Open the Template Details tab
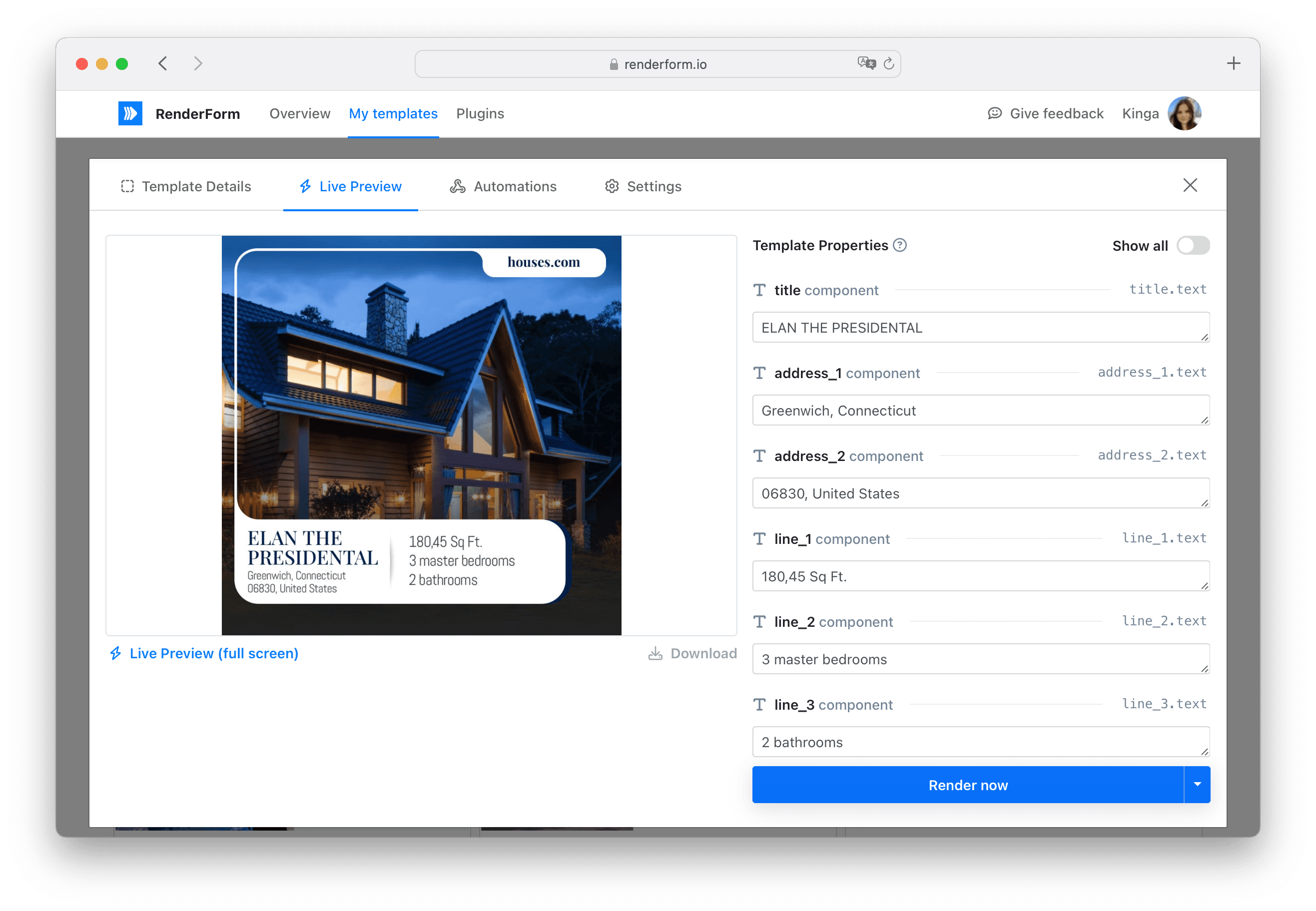The width and height of the screenshot is (1316, 911). [x=186, y=187]
